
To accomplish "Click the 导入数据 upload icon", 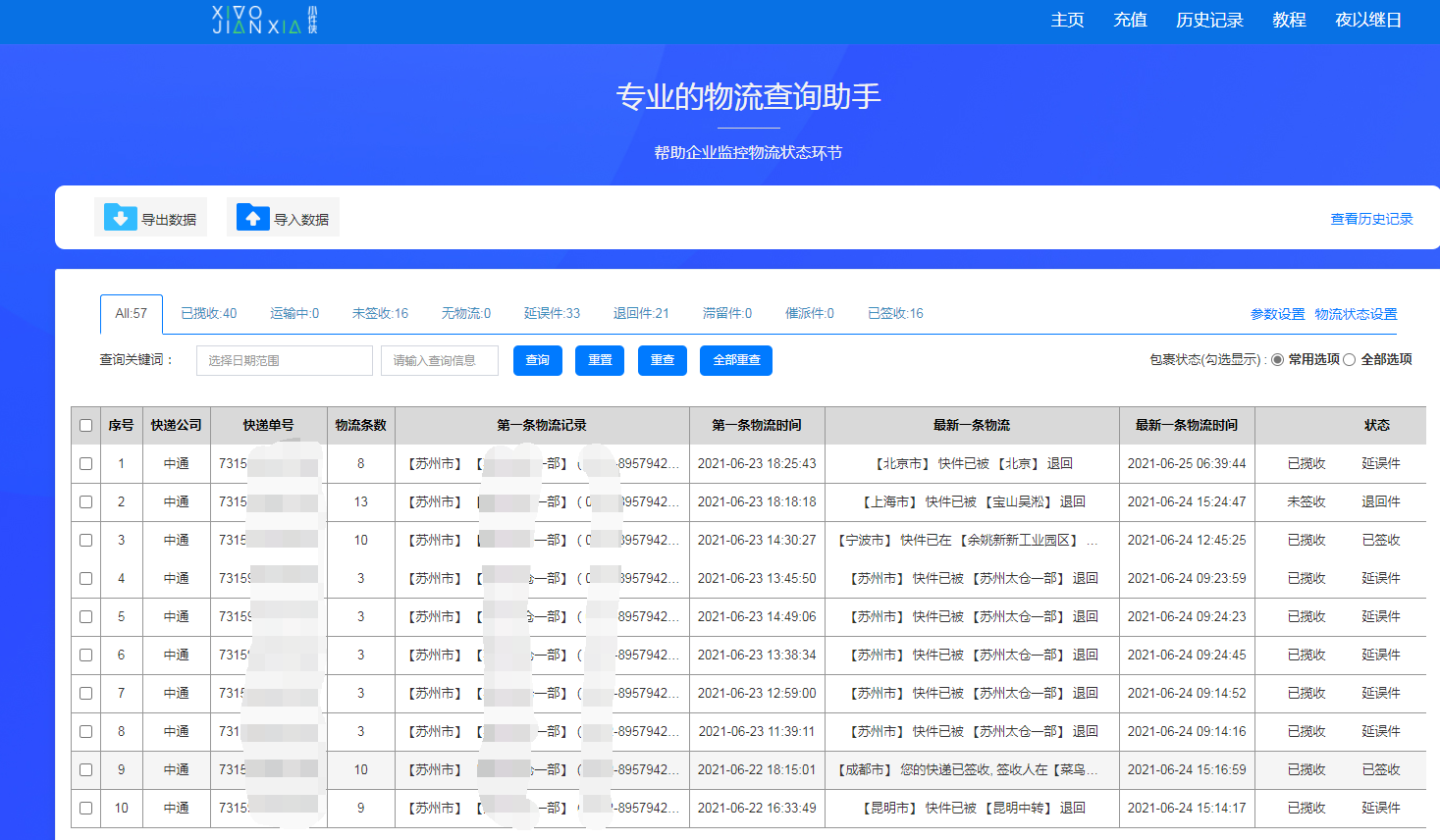I will pyautogui.click(x=253, y=217).
